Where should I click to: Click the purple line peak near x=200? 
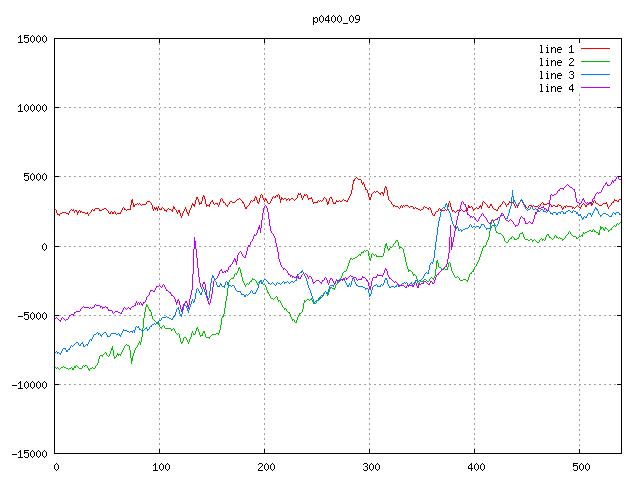point(266,205)
